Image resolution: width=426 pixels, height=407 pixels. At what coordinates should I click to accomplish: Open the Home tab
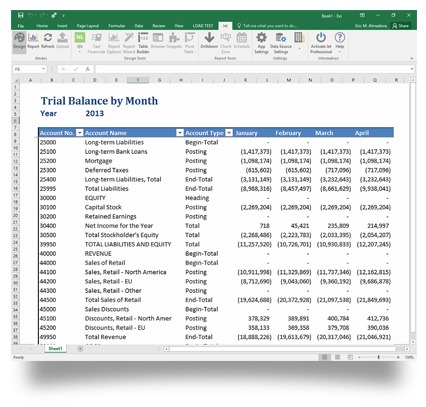point(42,26)
